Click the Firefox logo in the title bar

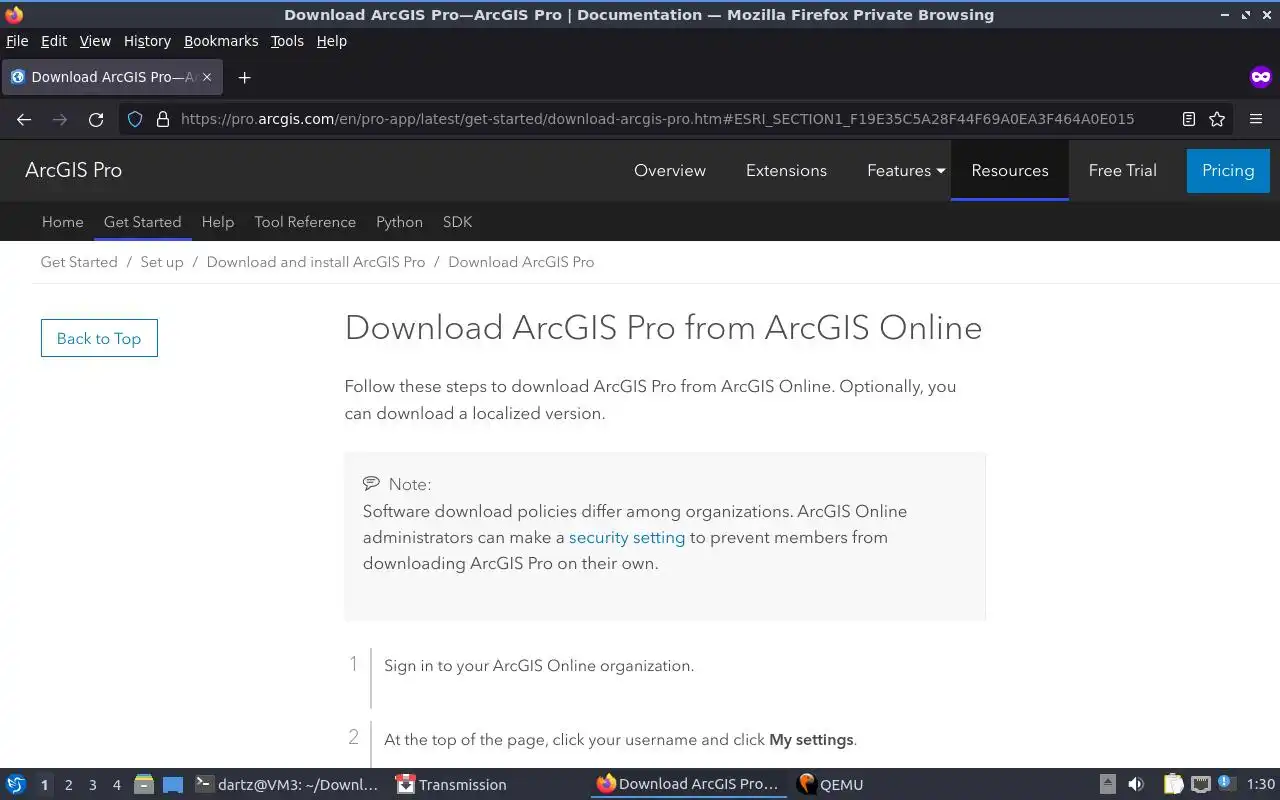[14, 14]
